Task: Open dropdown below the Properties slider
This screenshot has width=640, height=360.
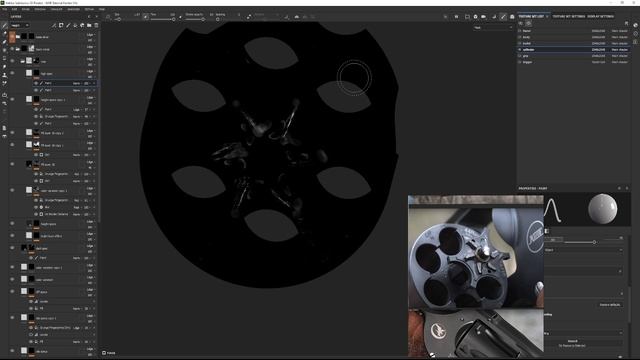Action: click(583, 250)
